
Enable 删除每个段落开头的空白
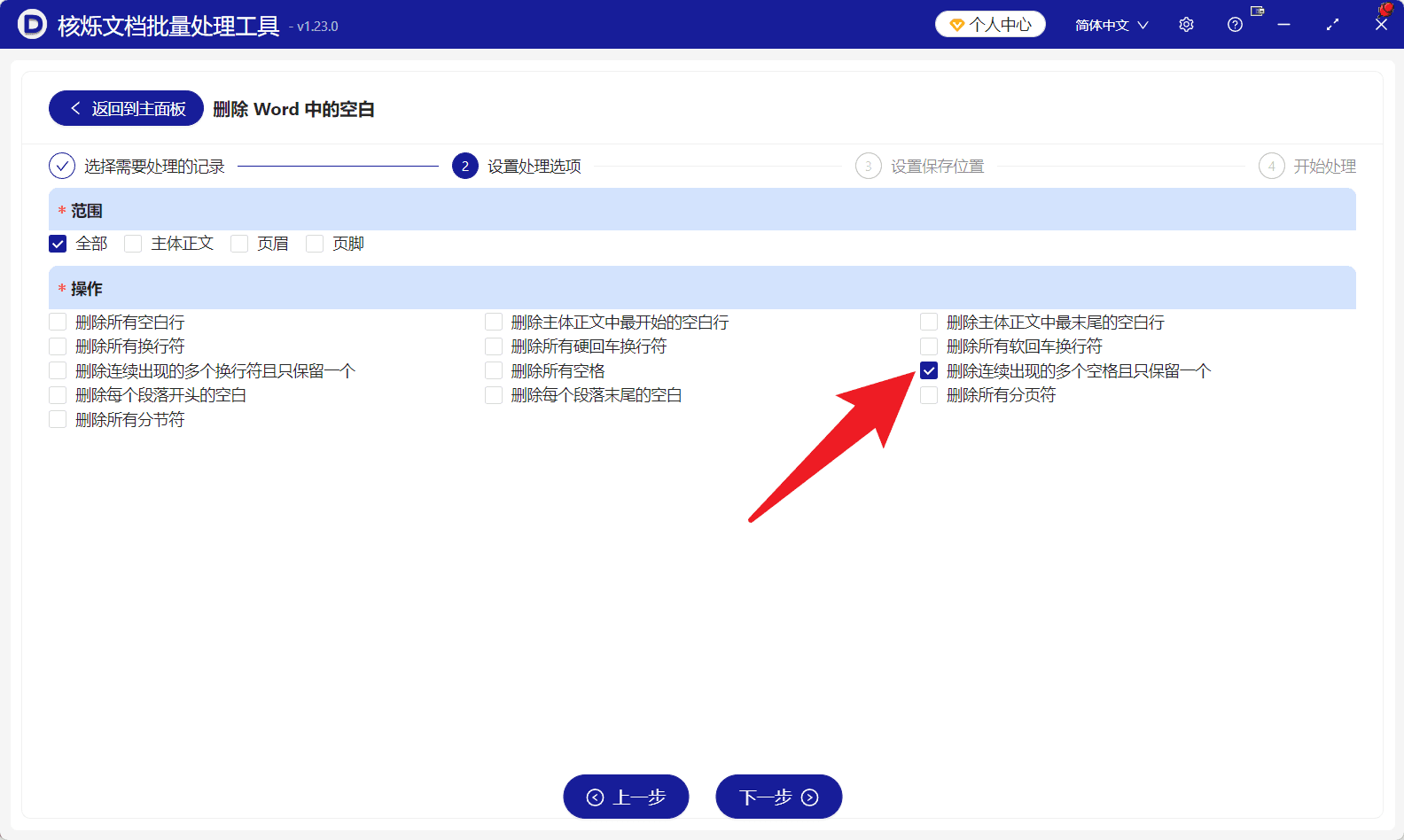point(58,395)
